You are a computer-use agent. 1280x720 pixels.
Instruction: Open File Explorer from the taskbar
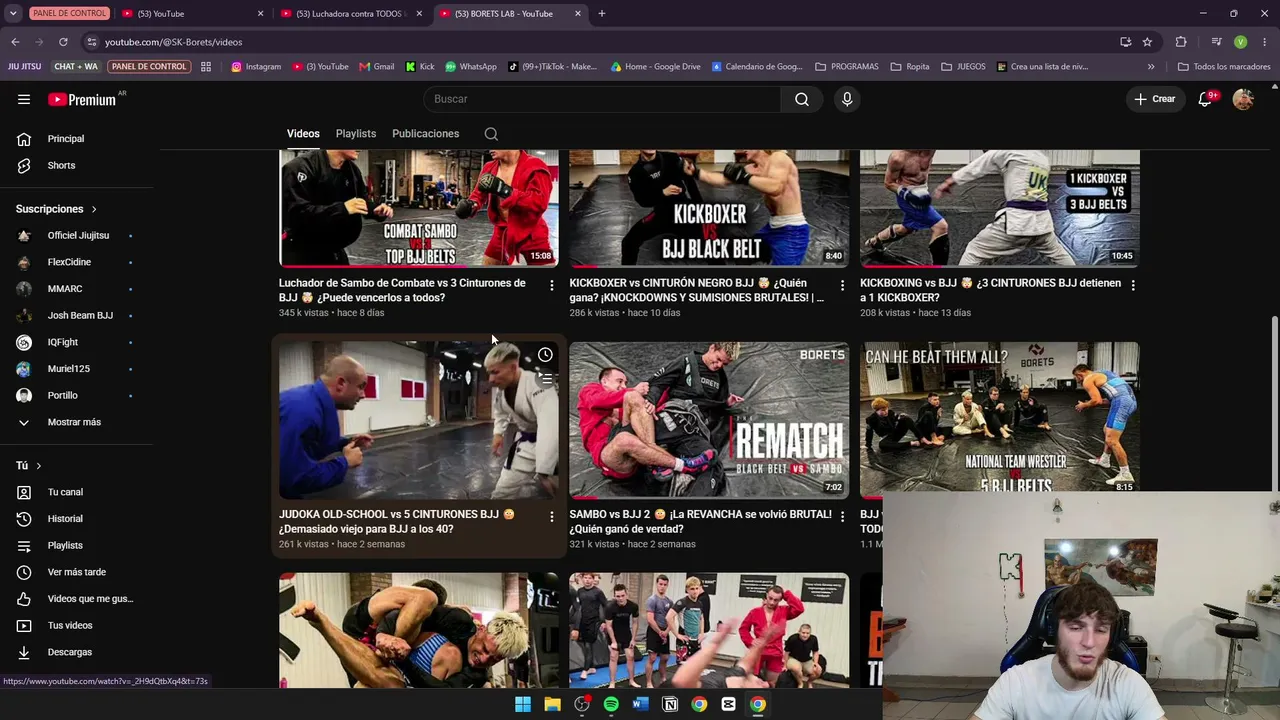[552, 704]
